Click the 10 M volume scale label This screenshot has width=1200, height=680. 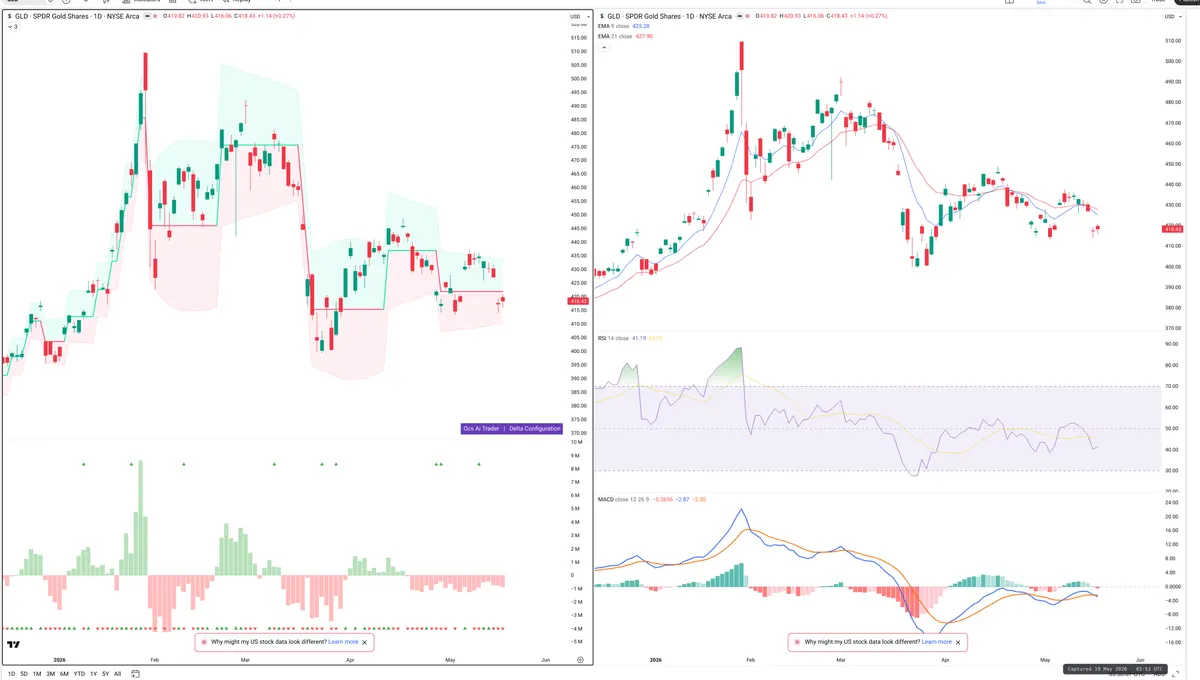pyautogui.click(x=576, y=441)
